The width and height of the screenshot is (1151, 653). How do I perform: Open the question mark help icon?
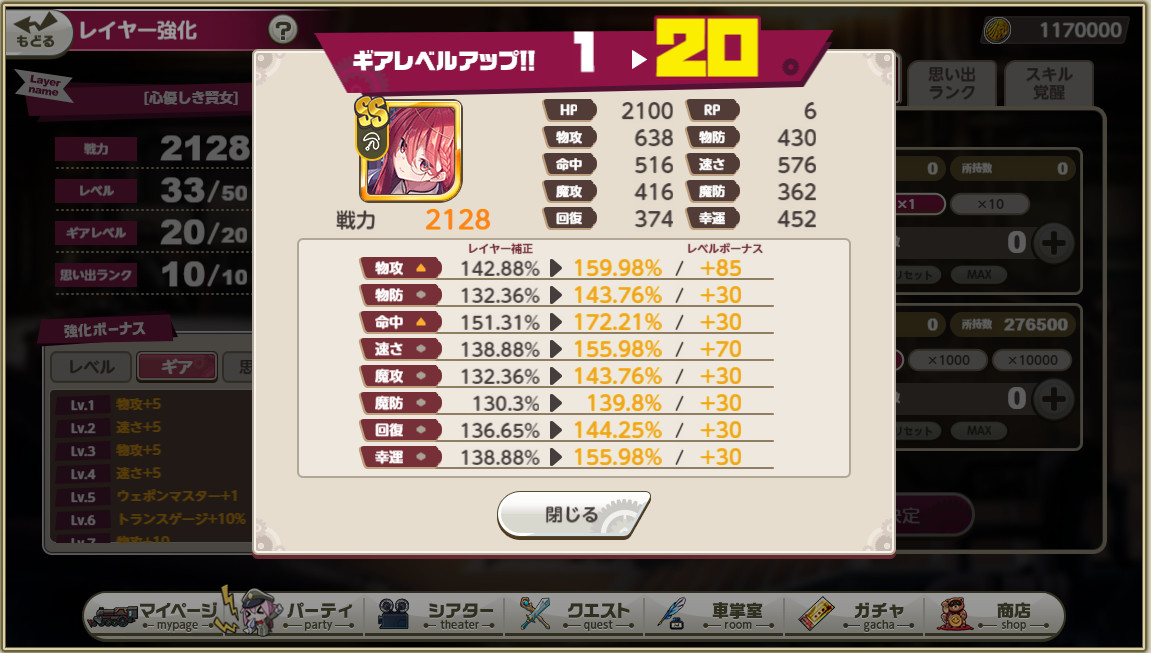click(283, 30)
